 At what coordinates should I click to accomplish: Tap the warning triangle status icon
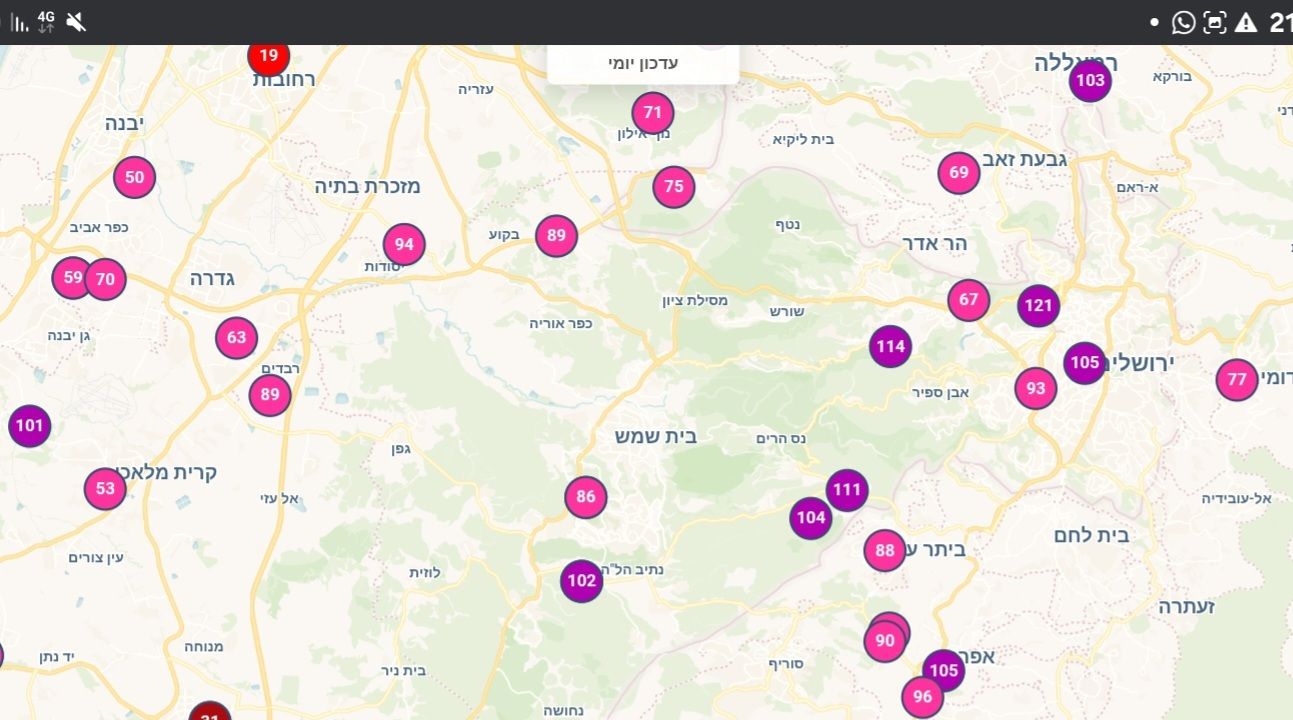point(1245,22)
